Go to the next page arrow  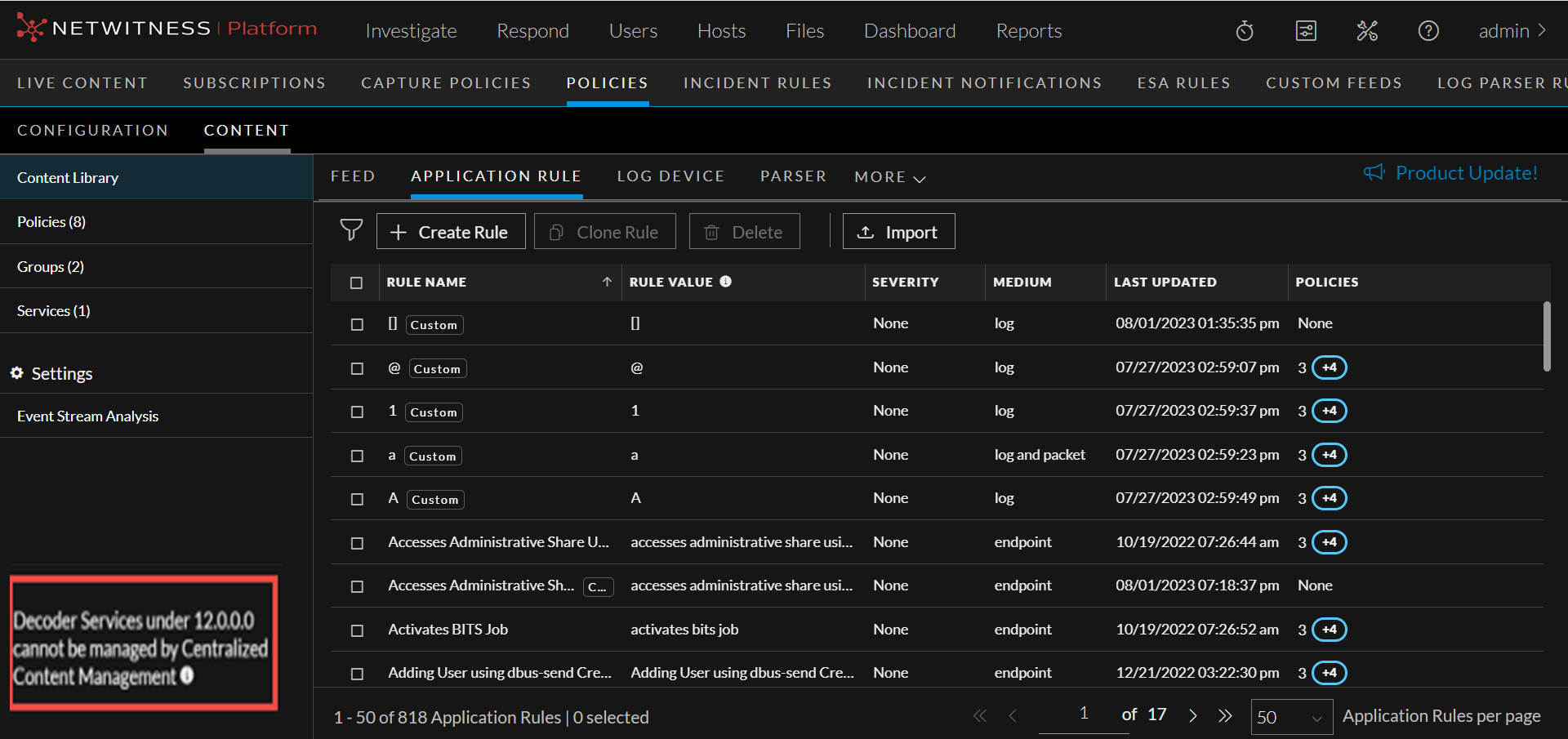pyautogui.click(x=1192, y=716)
